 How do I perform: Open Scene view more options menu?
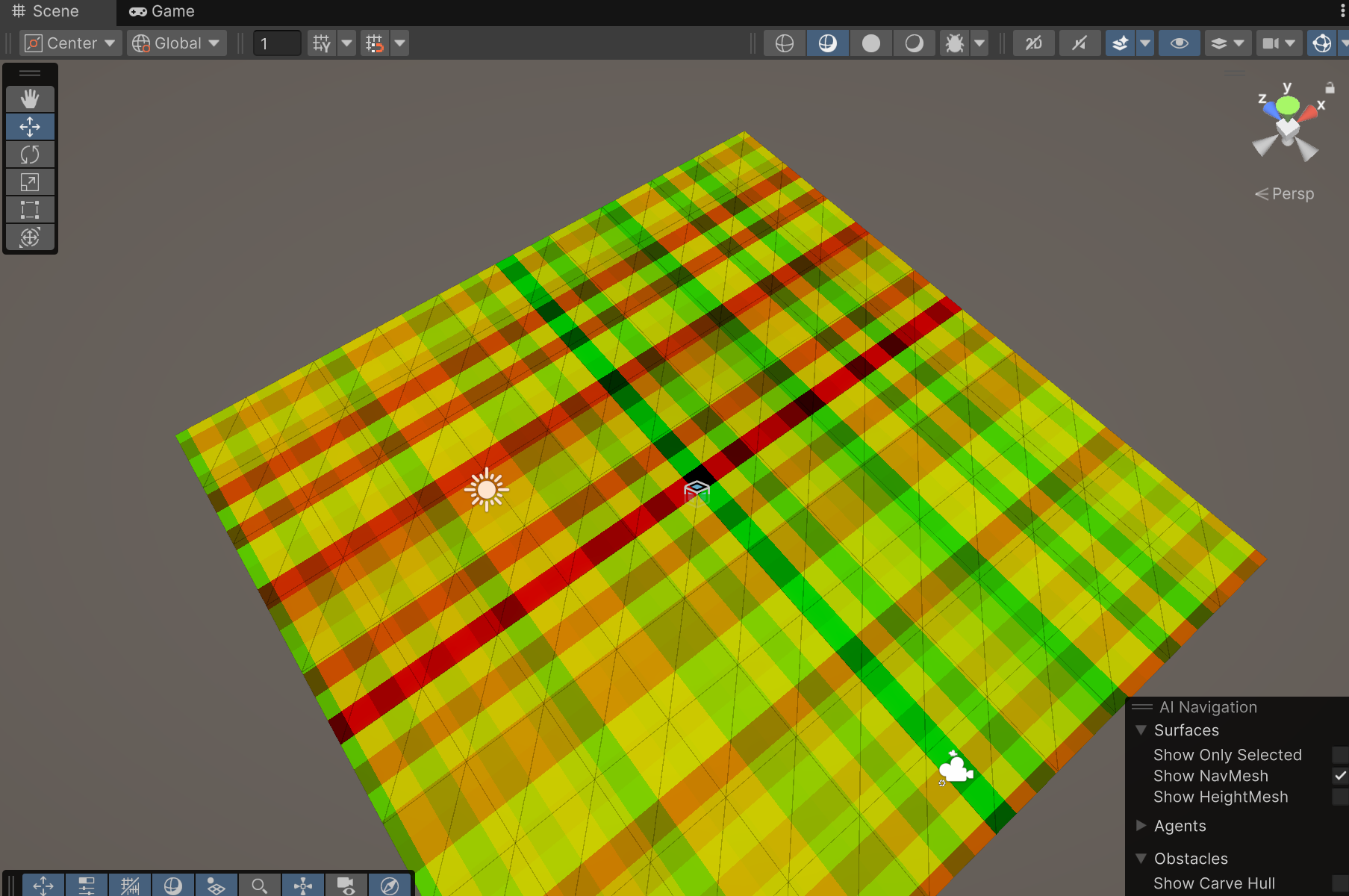[1342, 11]
